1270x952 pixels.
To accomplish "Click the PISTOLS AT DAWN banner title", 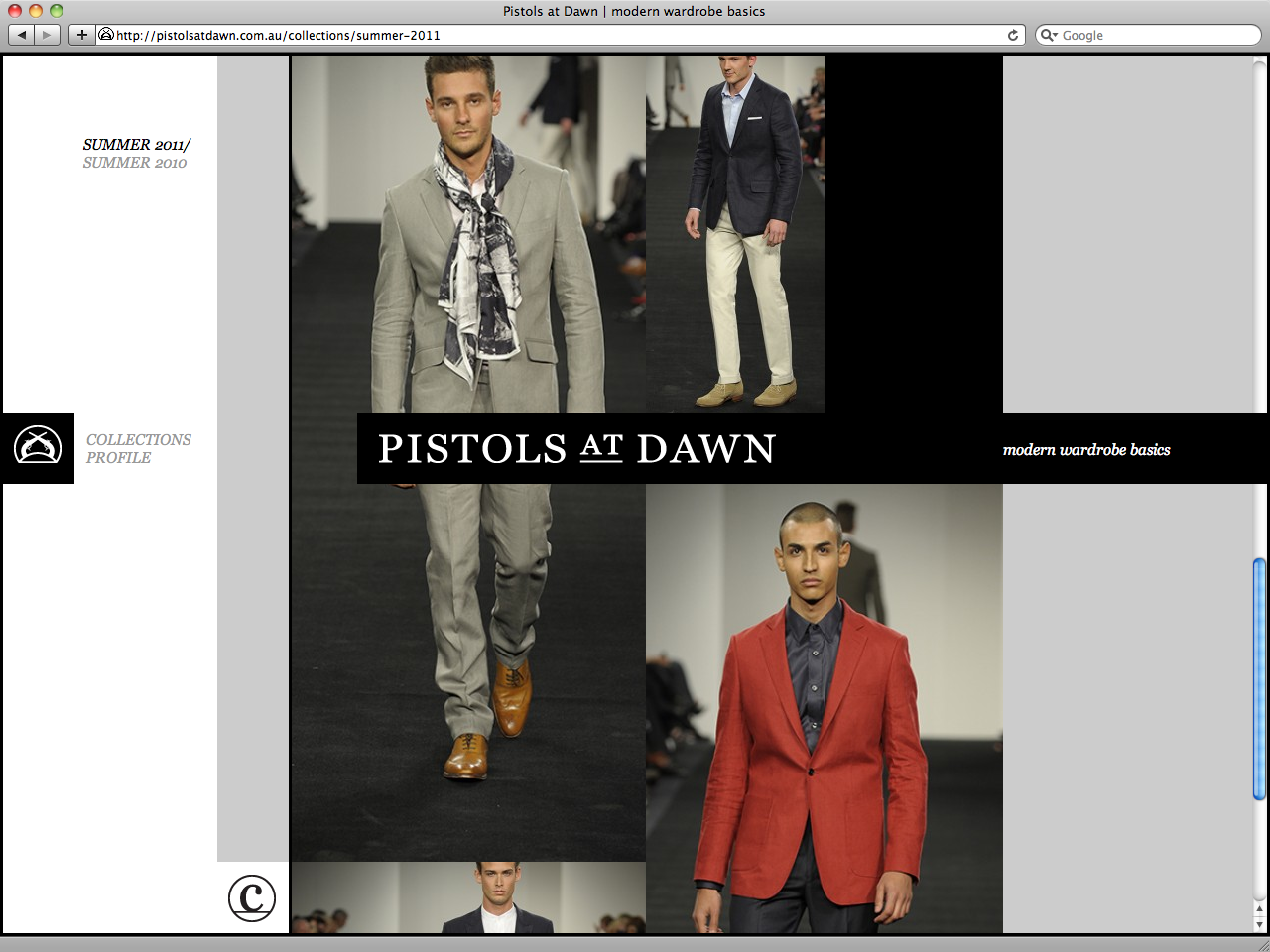I will tap(576, 448).
